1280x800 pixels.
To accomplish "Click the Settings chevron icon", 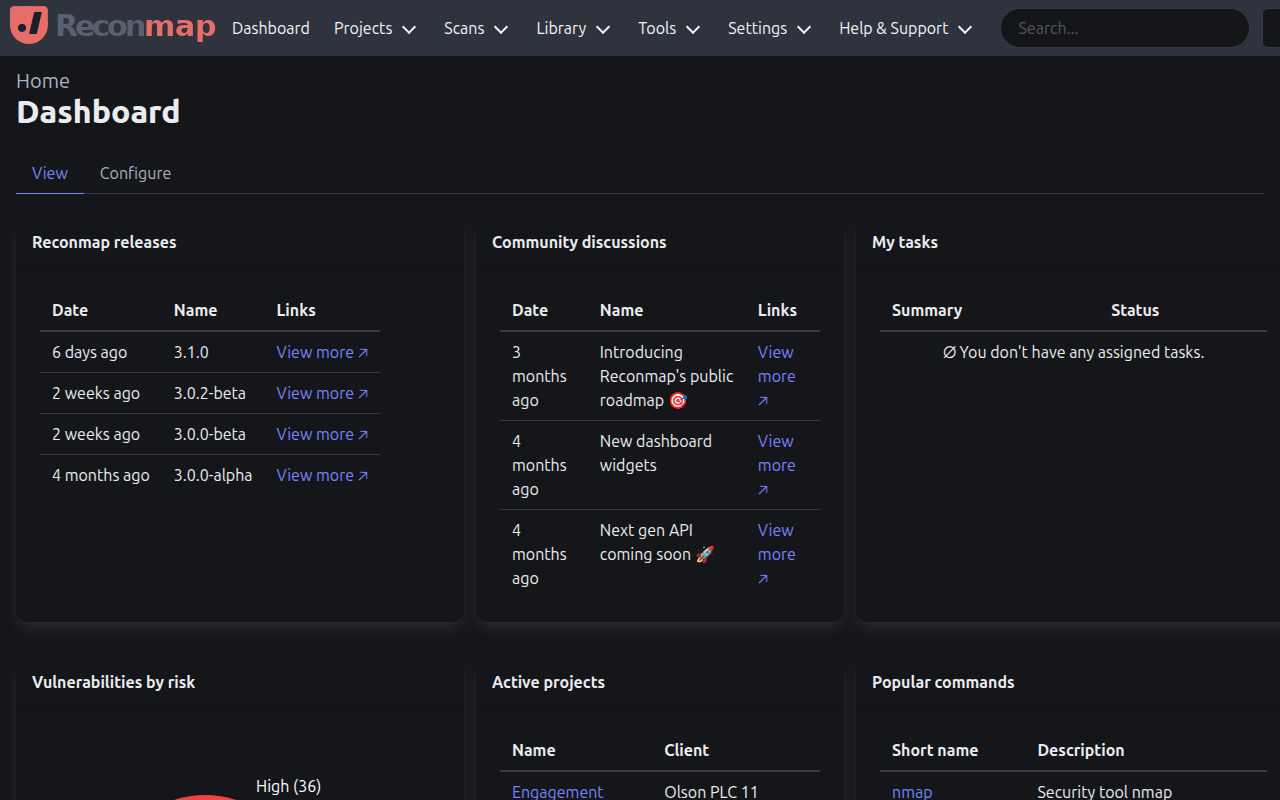I will coord(804,29).
